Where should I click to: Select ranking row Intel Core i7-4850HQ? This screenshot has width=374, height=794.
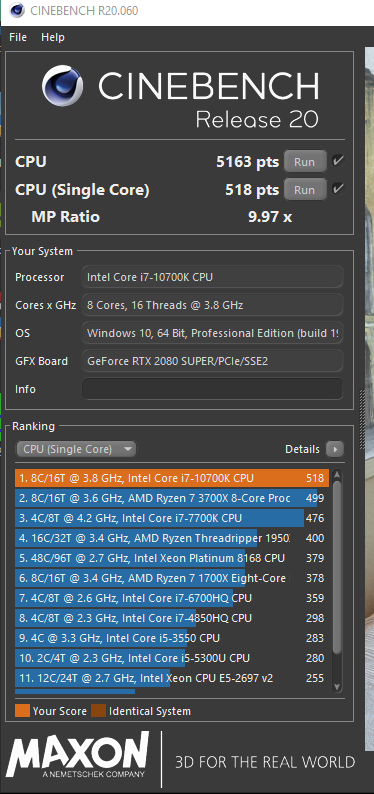point(172,618)
